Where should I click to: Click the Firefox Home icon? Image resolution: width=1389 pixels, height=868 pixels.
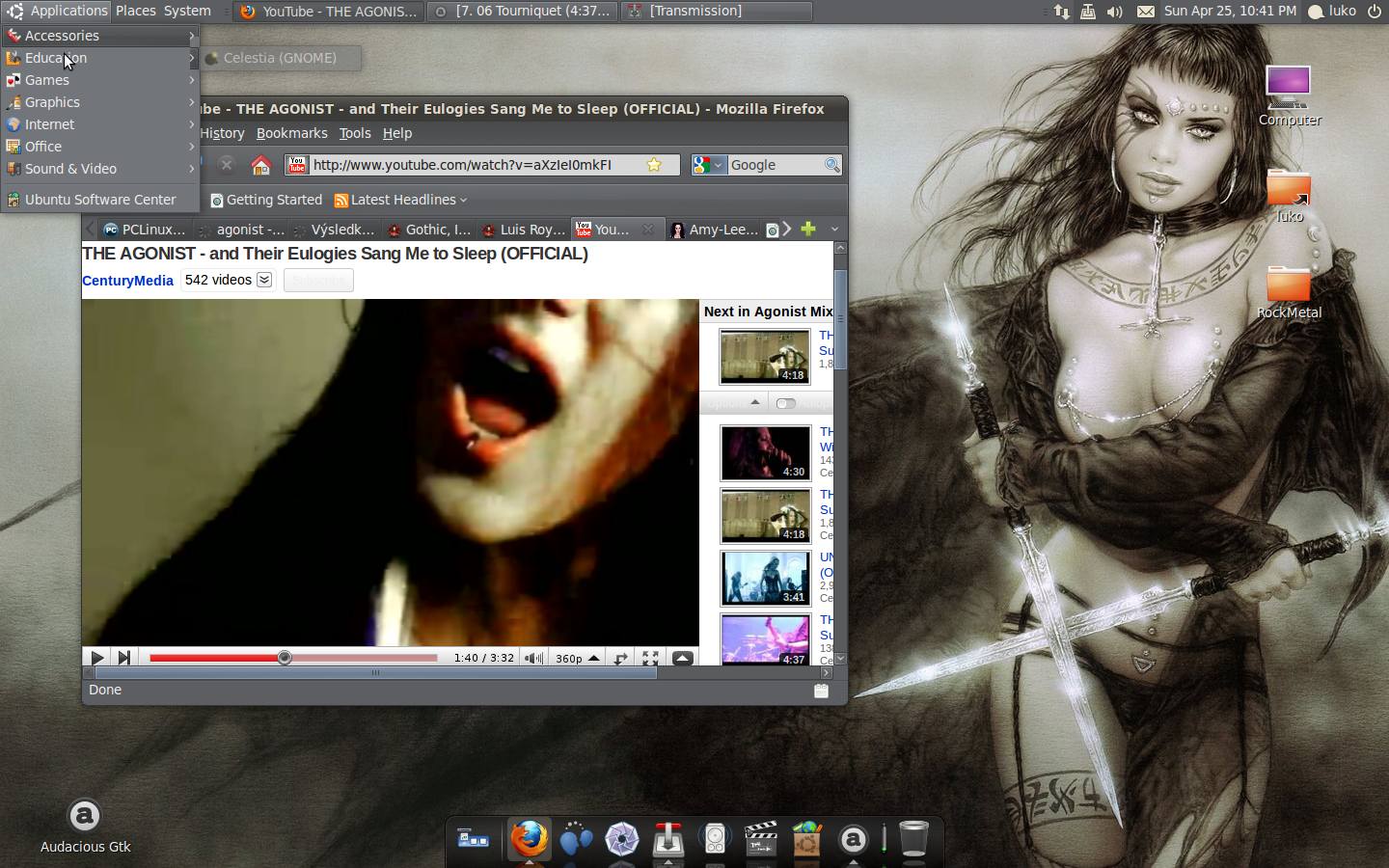tap(260, 165)
